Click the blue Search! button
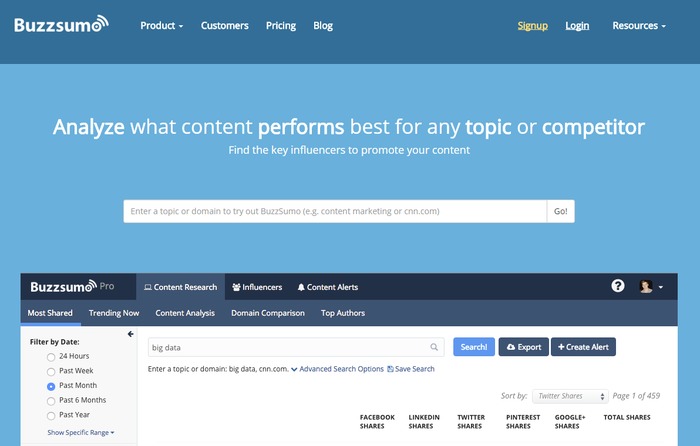The height and width of the screenshot is (446, 700). [x=474, y=347]
